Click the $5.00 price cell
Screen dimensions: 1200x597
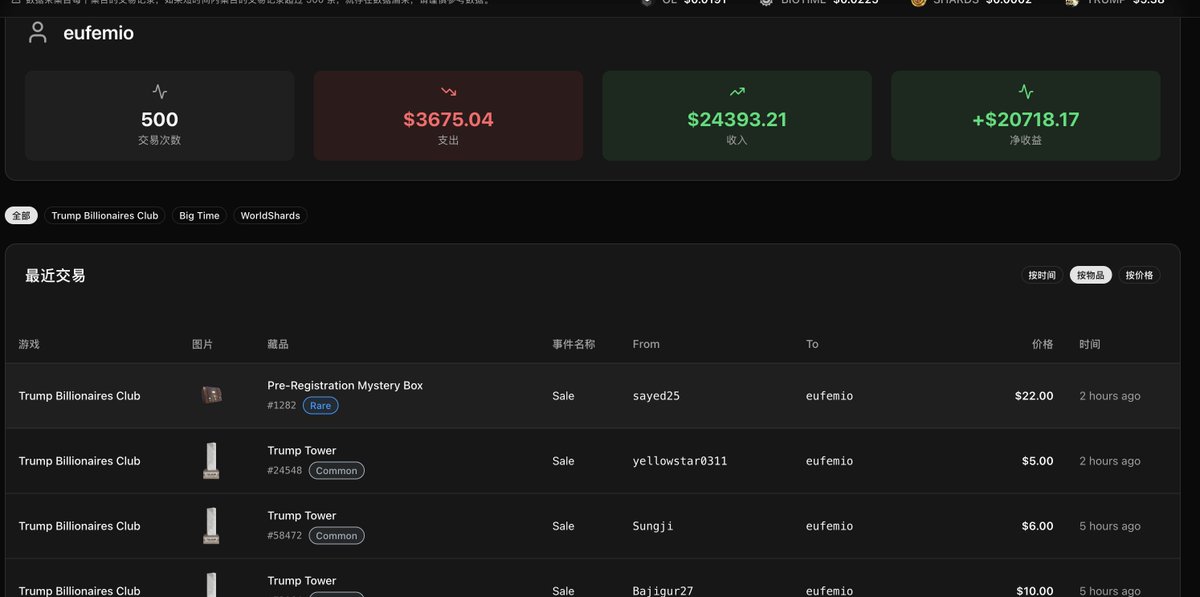(1037, 461)
